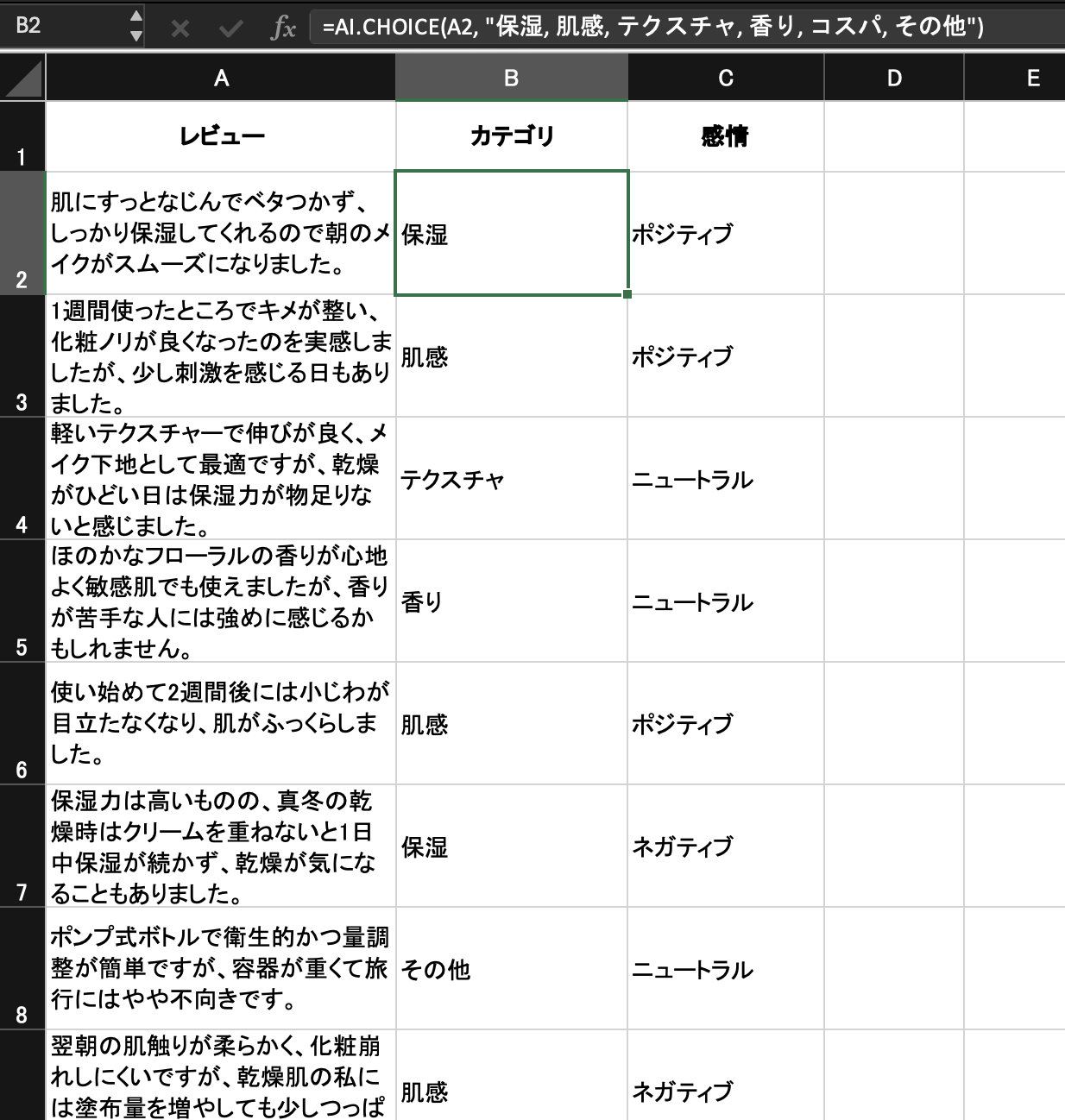
Task: Click the fill handle on cell B2
Action: 627,293
